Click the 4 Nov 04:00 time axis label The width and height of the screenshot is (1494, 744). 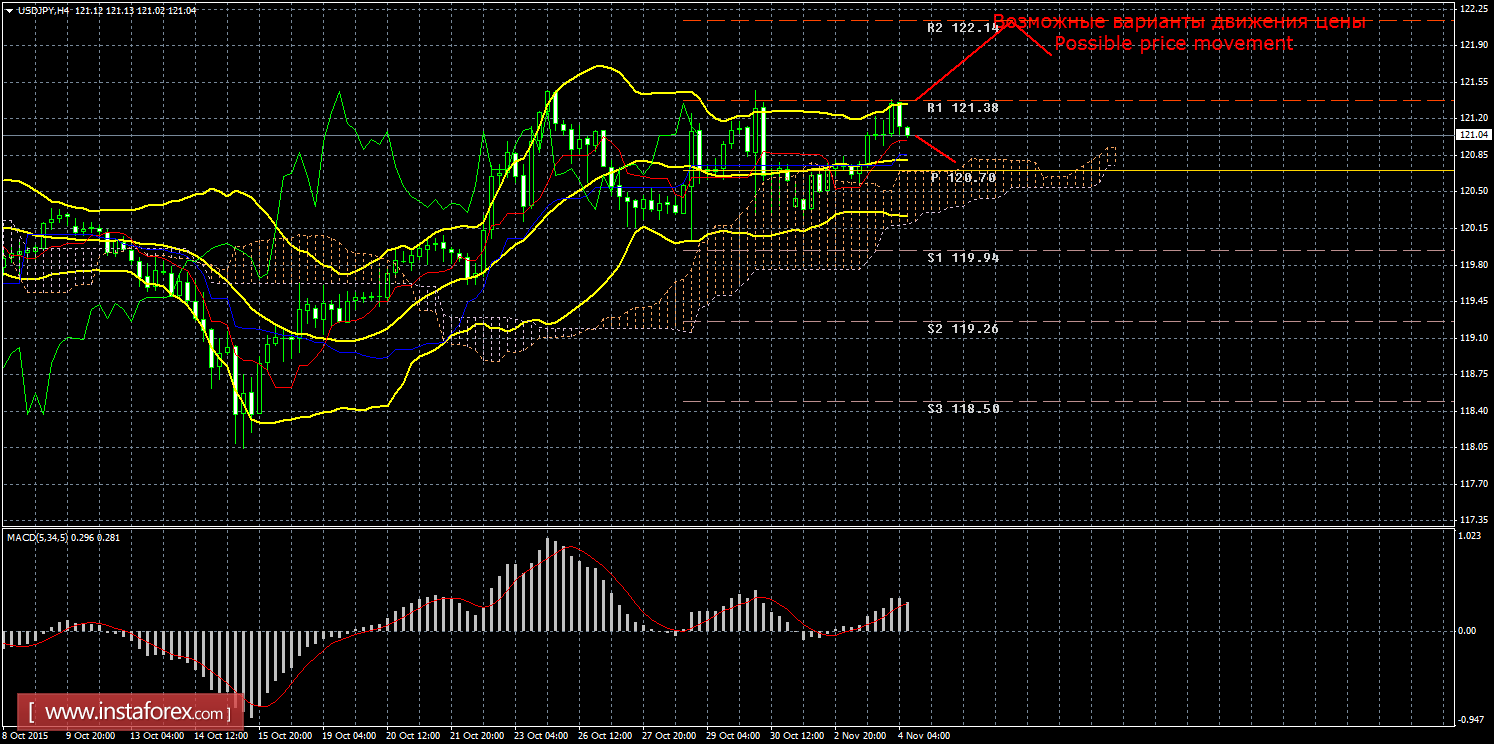coord(925,736)
